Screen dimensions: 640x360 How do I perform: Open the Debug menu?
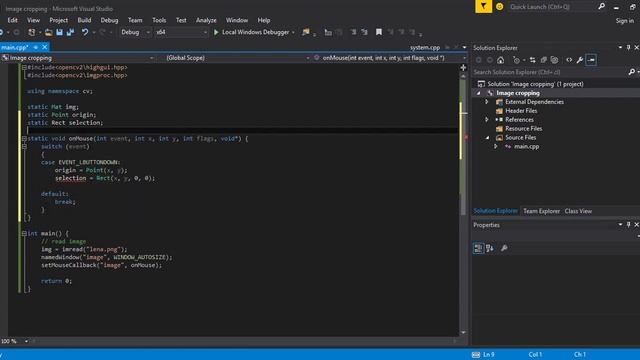pos(109,20)
